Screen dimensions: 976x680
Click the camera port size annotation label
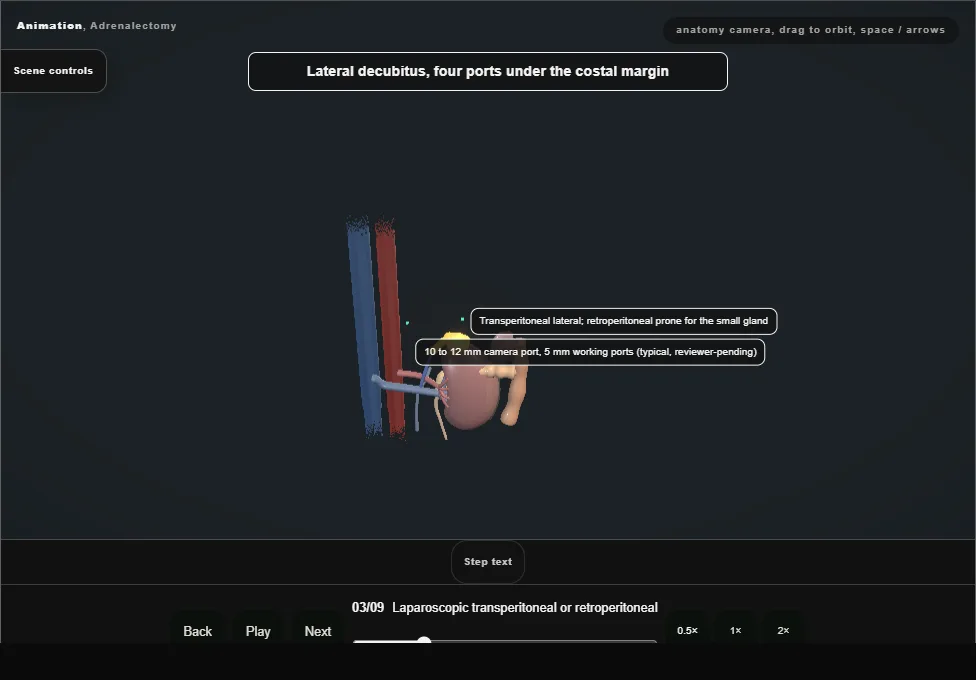click(x=590, y=352)
